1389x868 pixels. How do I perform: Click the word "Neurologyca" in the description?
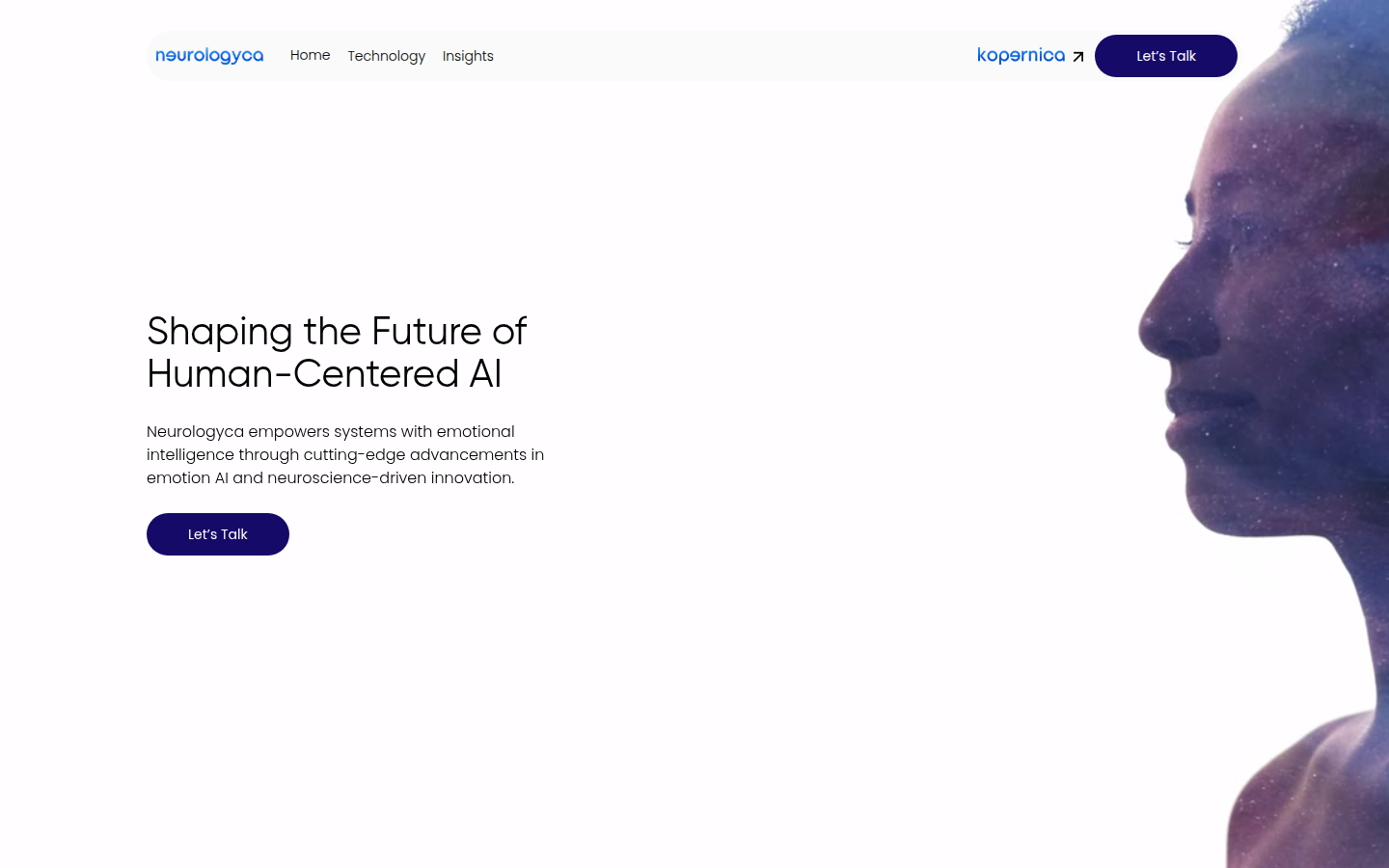(x=195, y=431)
